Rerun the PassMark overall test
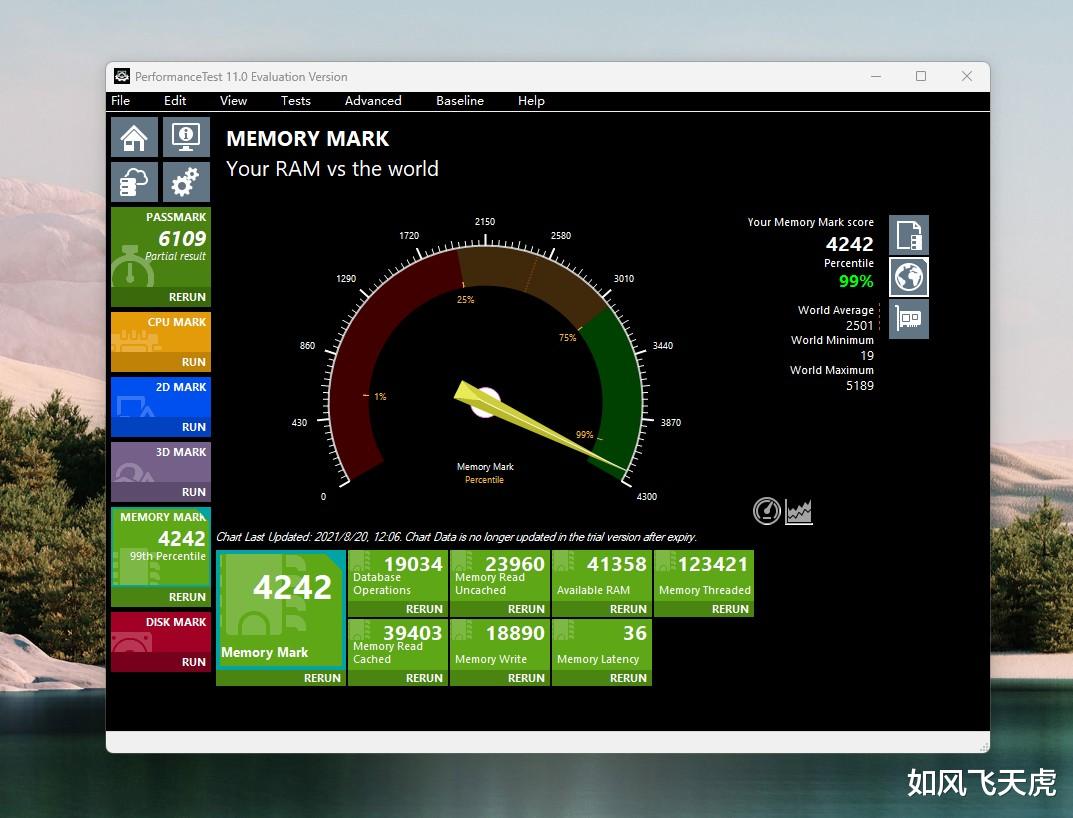This screenshot has width=1073, height=818. (187, 297)
